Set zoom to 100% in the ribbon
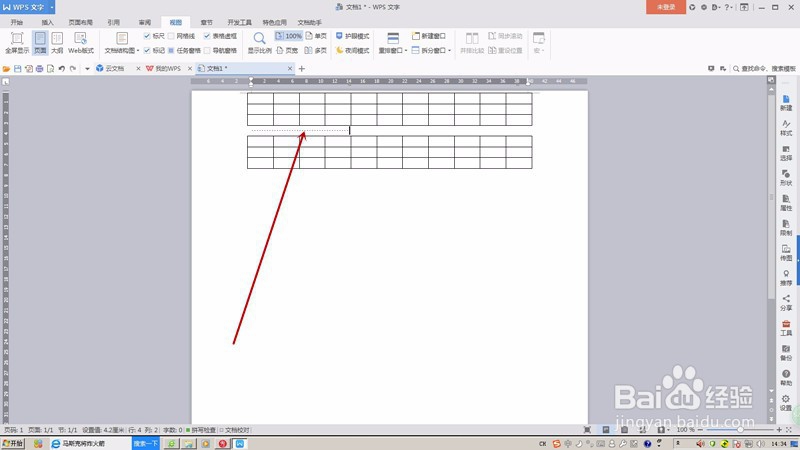Screen dimensions: 800x450 (288, 36)
